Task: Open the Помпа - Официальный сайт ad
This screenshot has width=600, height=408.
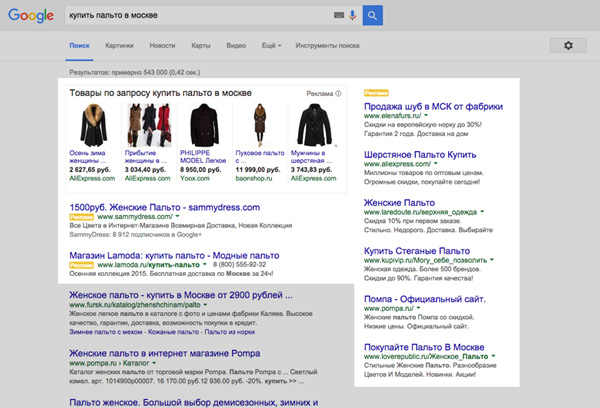Action: (425, 299)
